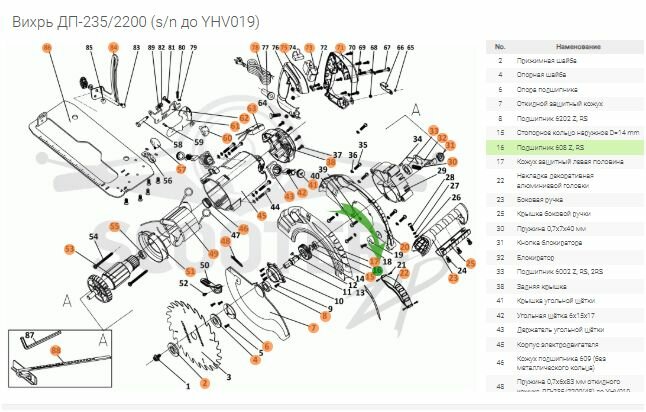Click orange part marker 41
The width and height of the screenshot is (646, 412).
point(313,185)
